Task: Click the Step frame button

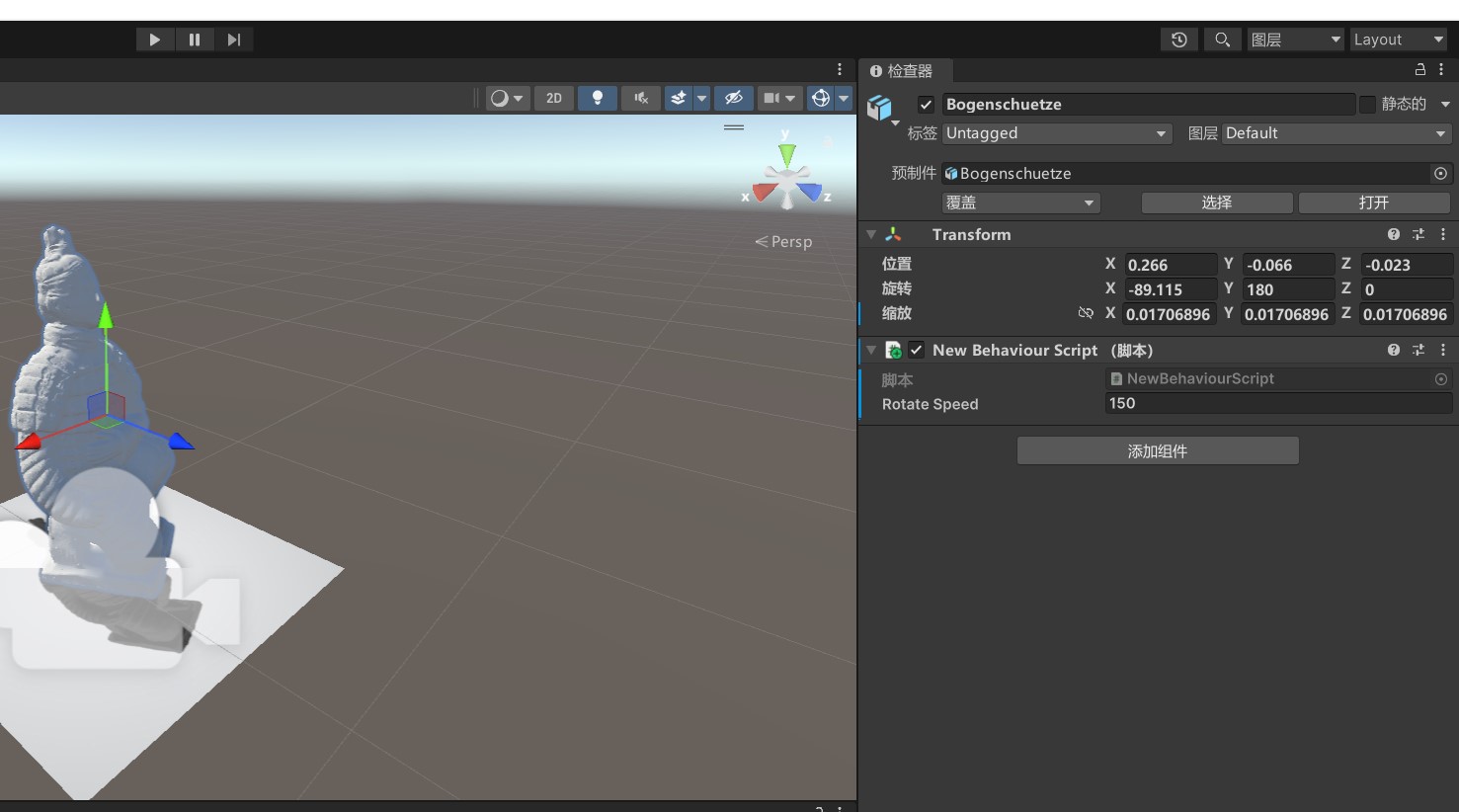Action: point(234,40)
